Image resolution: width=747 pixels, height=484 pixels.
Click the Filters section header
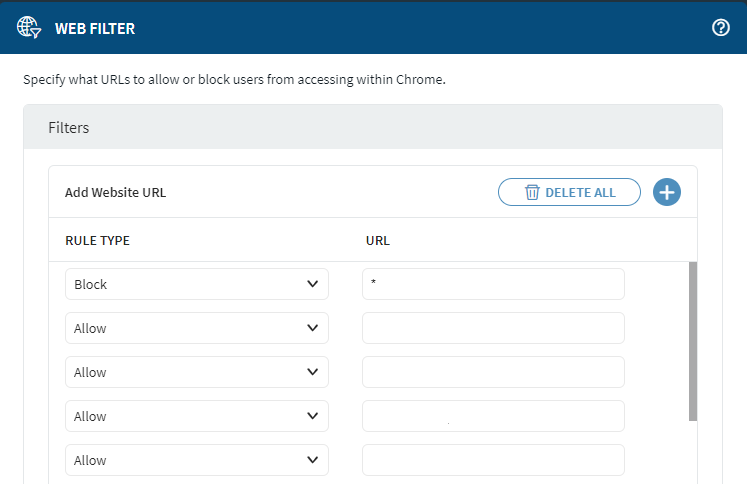click(69, 128)
